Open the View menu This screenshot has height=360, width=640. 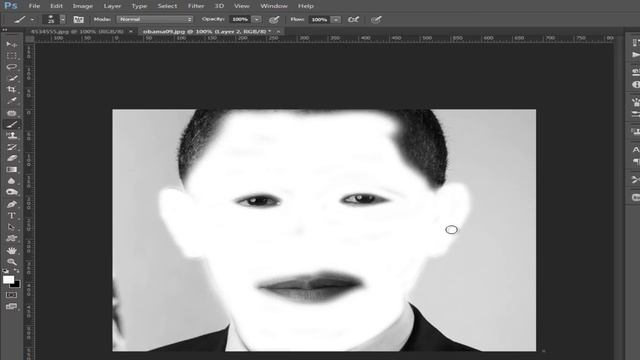pyautogui.click(x=242, y=6)
